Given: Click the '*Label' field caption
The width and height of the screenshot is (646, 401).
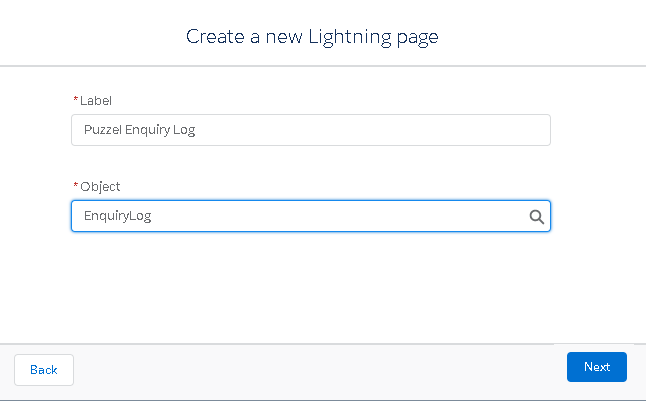Looking at the screenshot, I should tap(93, 100).
